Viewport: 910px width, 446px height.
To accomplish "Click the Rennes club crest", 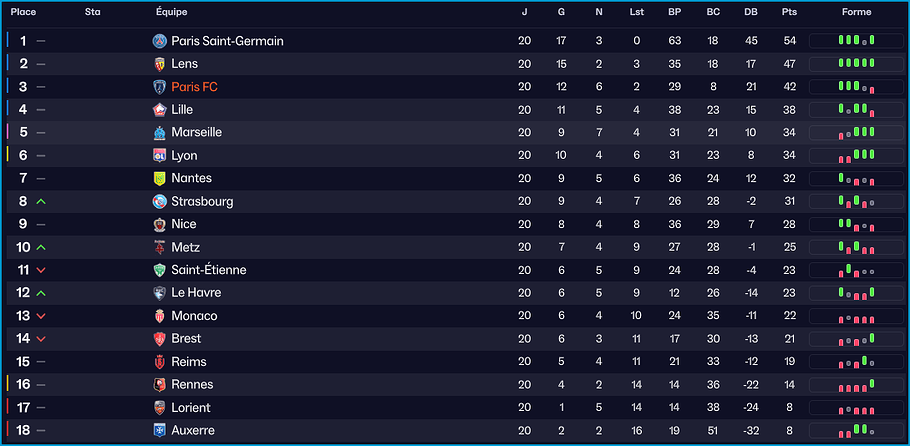I will [159, 385].
